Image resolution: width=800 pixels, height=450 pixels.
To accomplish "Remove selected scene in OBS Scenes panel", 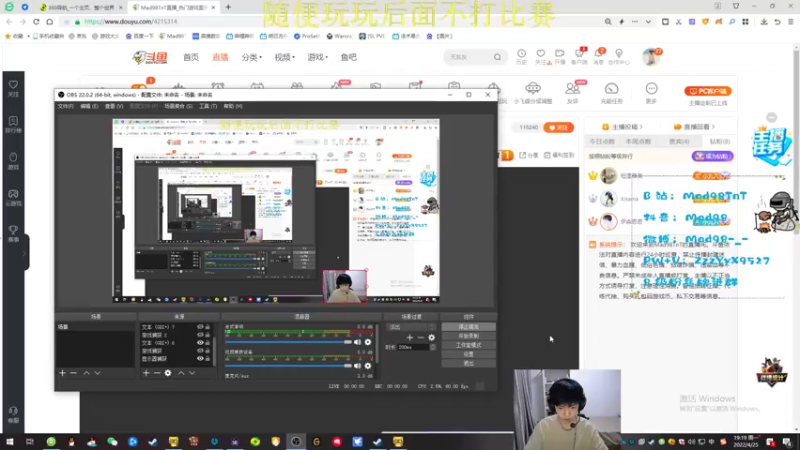I will [x=73, y=373].
